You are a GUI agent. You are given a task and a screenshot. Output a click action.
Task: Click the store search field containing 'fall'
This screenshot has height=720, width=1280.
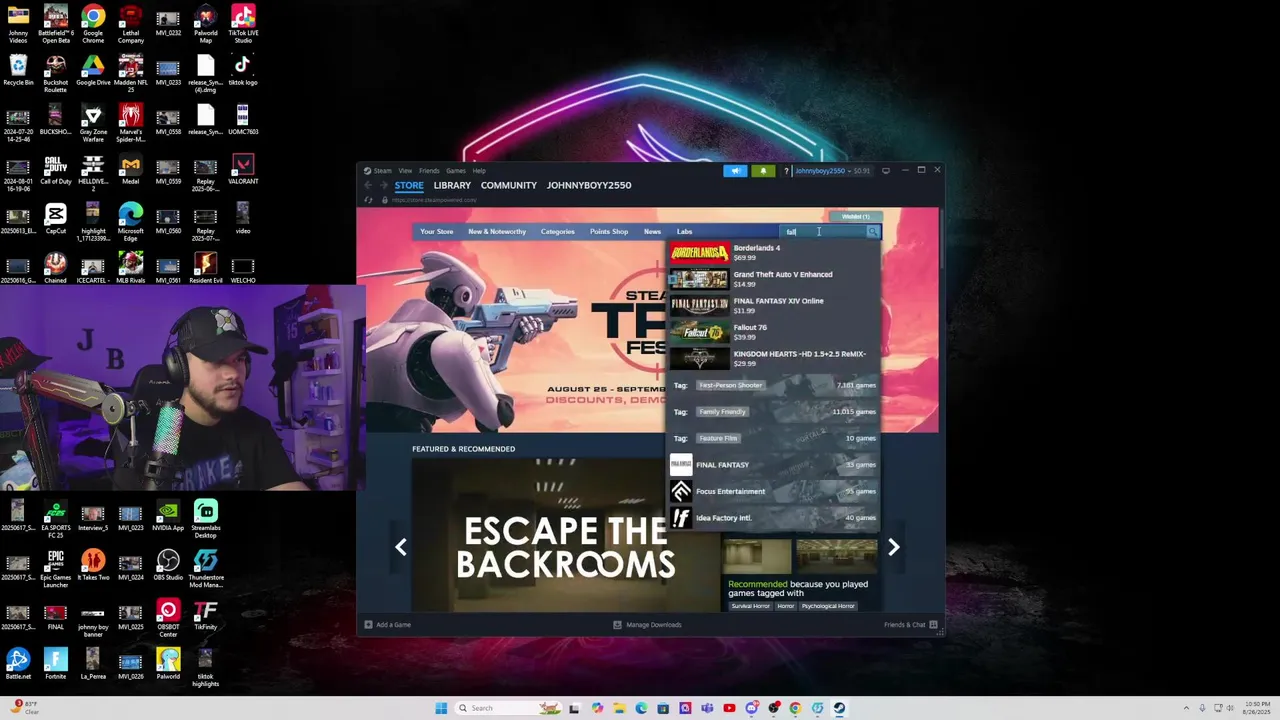click(824, 232)
